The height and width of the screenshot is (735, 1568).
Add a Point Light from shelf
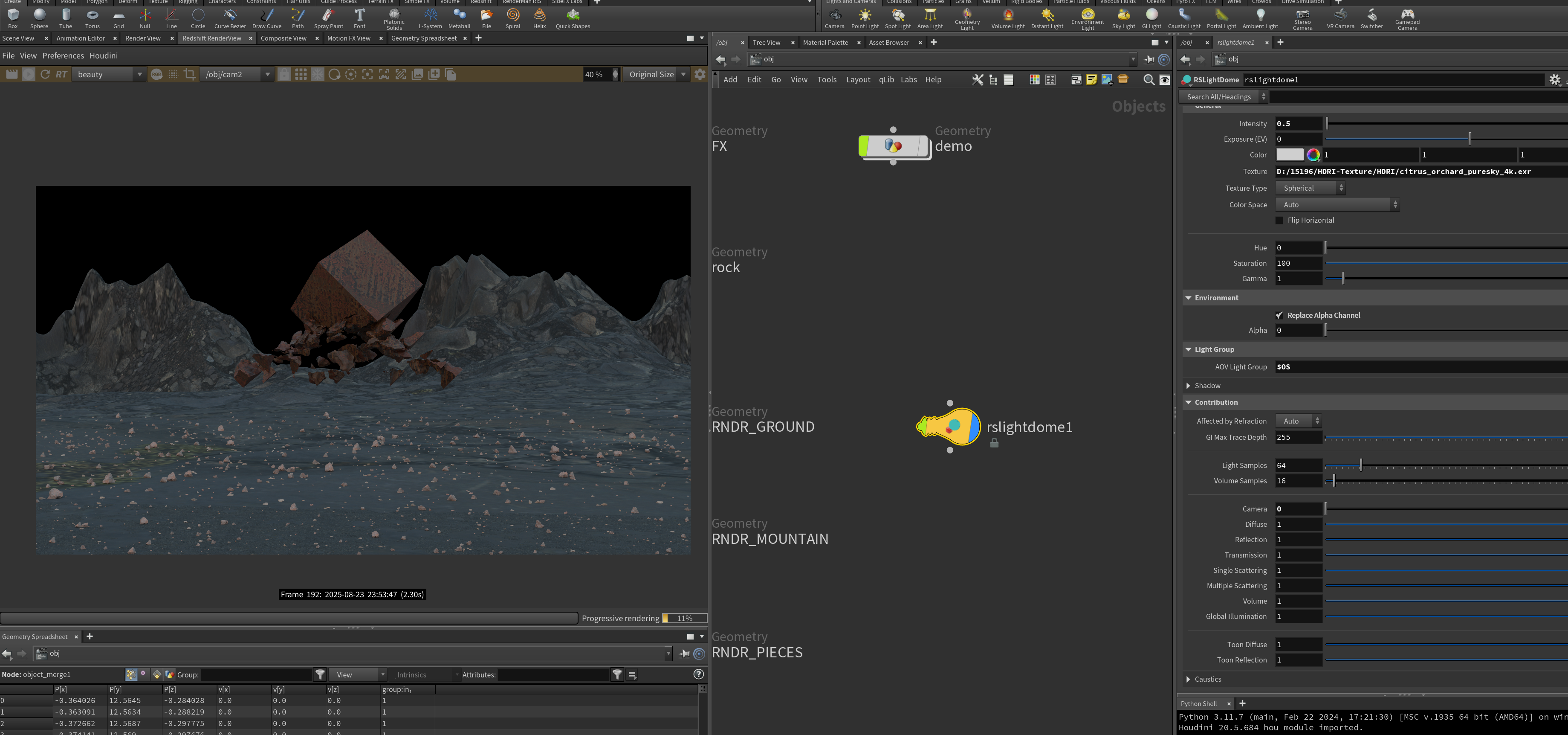tap(864, 19)
